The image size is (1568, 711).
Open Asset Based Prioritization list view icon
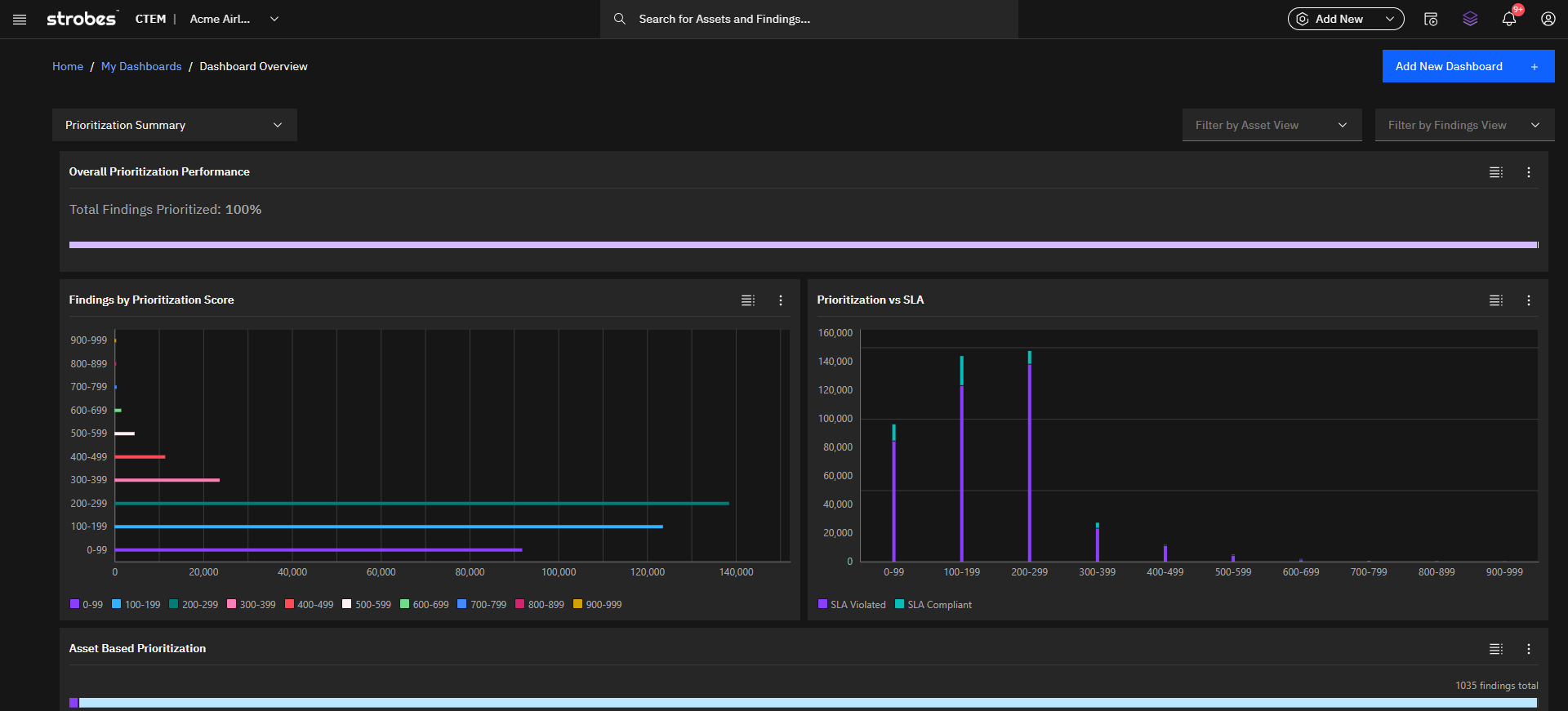pos(1496,649)
